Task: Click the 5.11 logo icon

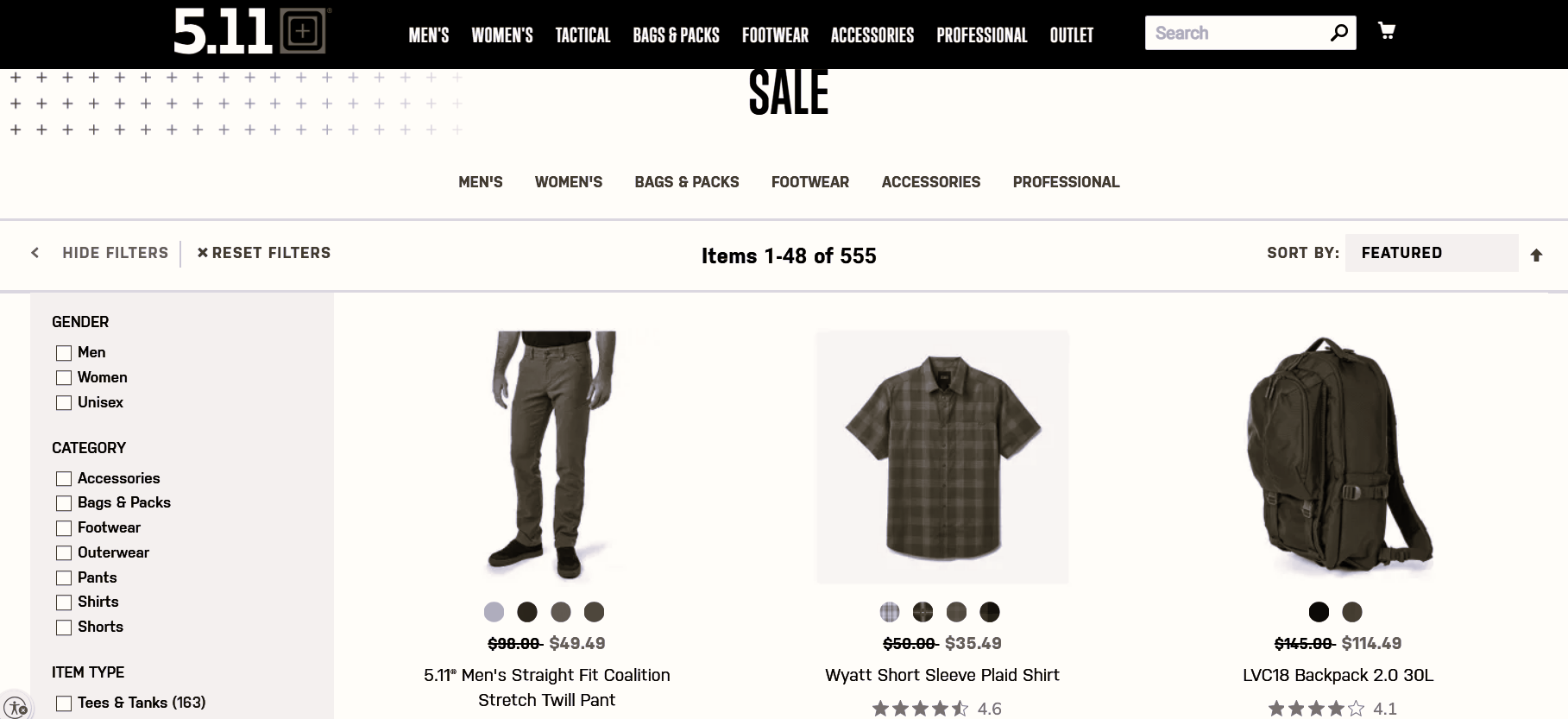Action: pyautogui.click(x=249, y=33)
